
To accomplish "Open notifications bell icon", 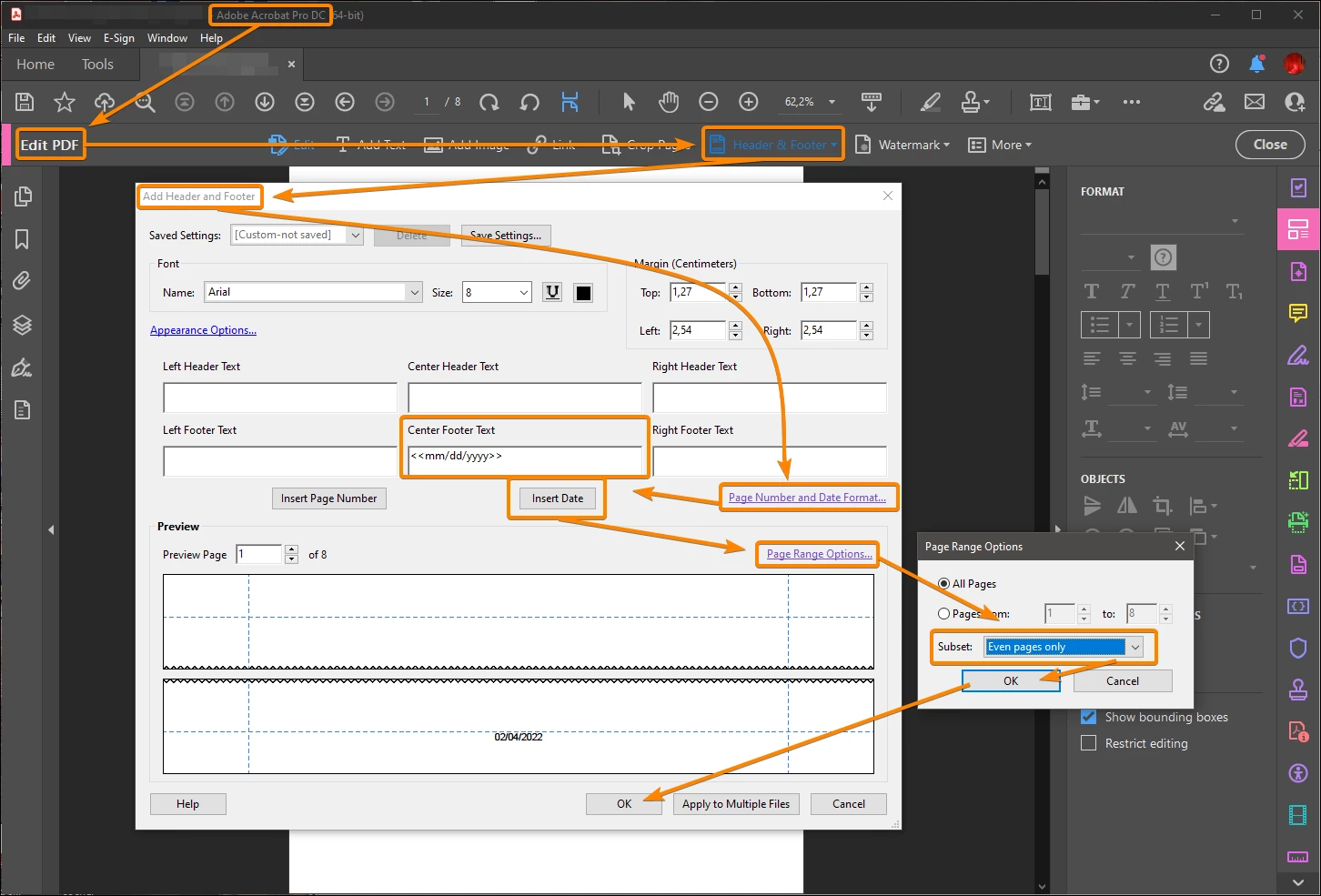I will (x=1257, y=64).
